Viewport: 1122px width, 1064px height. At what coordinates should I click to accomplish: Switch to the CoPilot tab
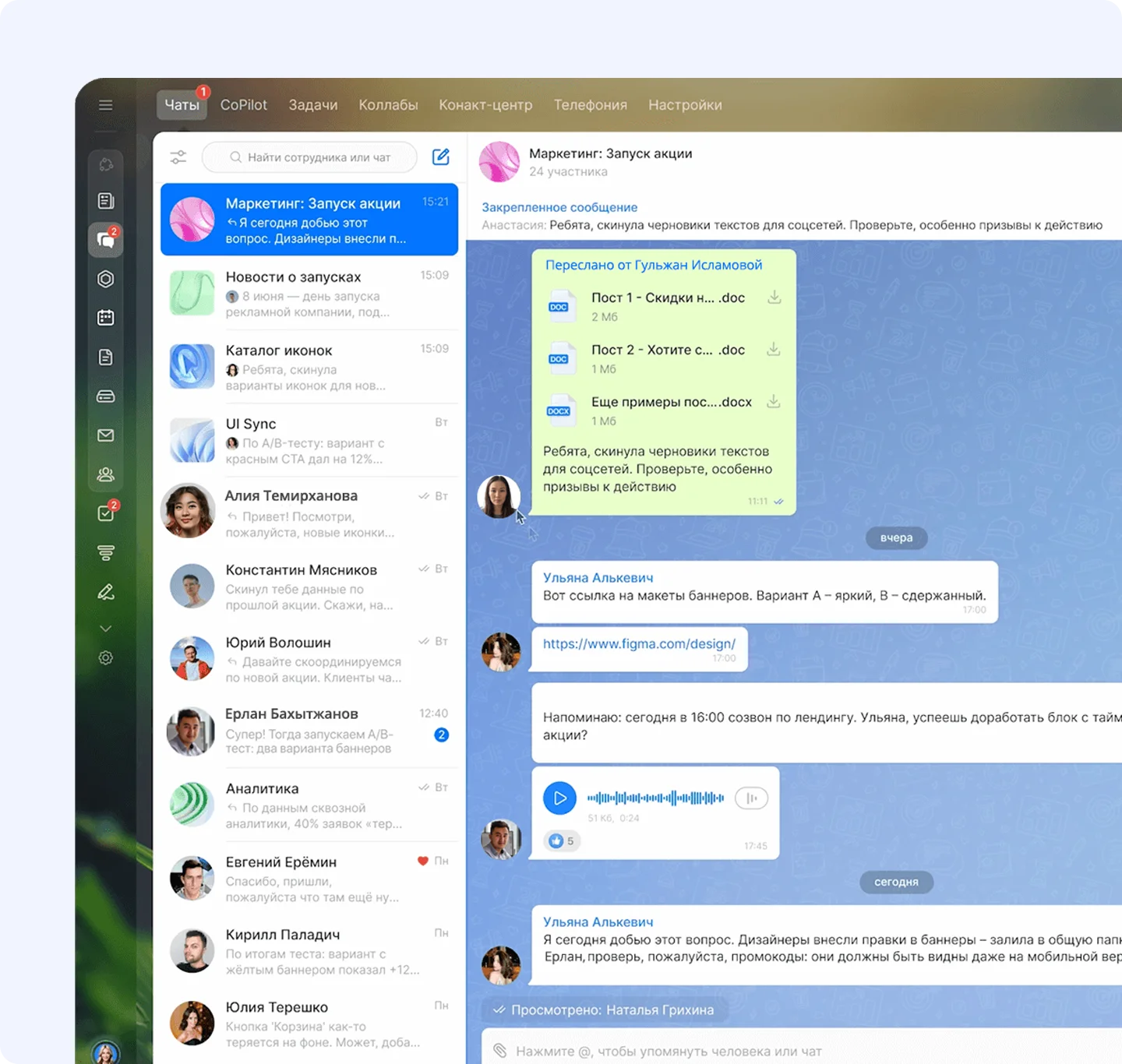(243, 105)
